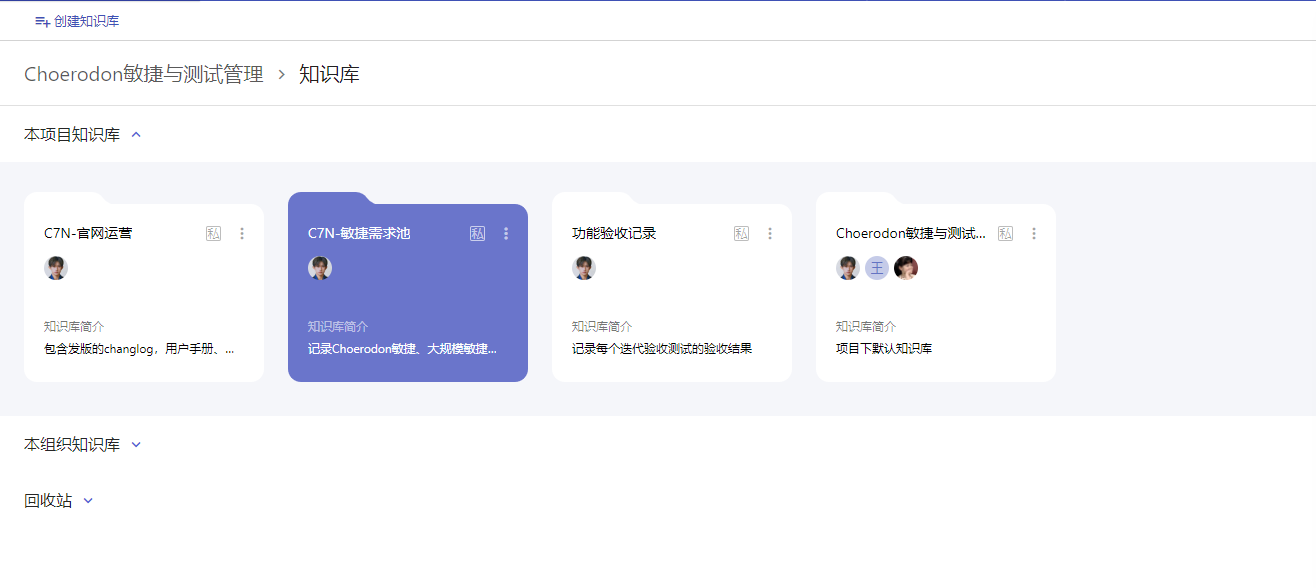Viewport: 1316px width, 588px height.
Task: Click the member avatar on C7N-官网运营 card
Action: coord(56,268)
